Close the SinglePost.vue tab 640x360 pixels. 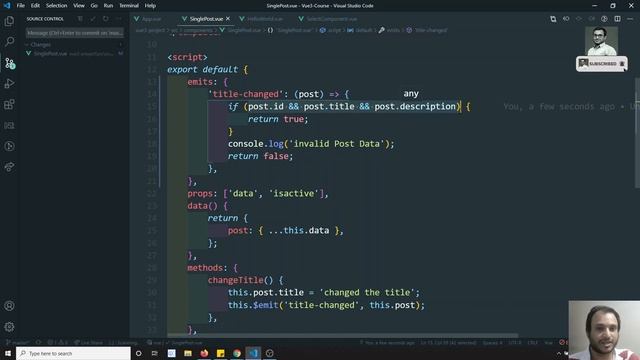pyautogui.click(x=228, y=19)
